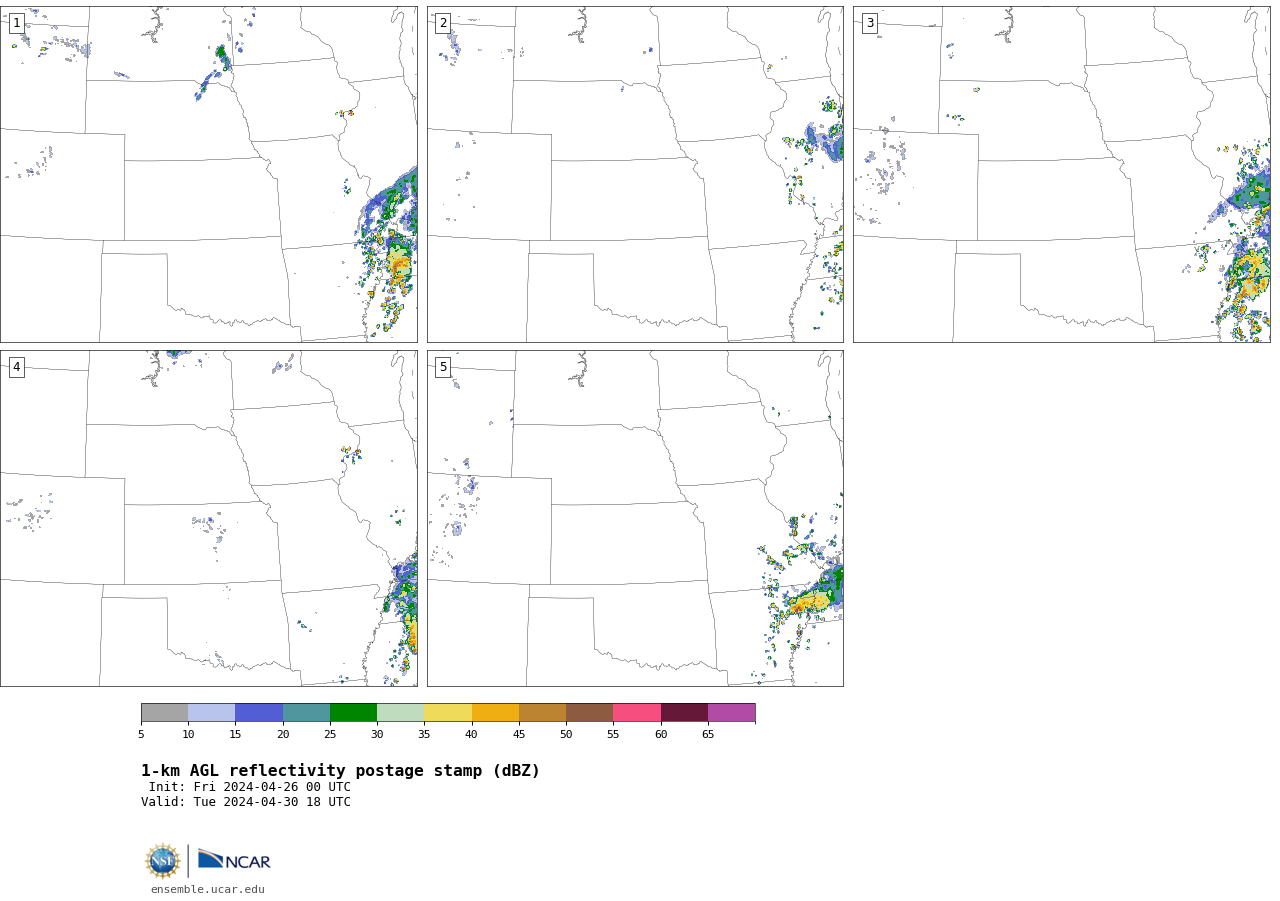
Task: Select the light lavender 10-15 dBZ swatch
Action: 211,712
